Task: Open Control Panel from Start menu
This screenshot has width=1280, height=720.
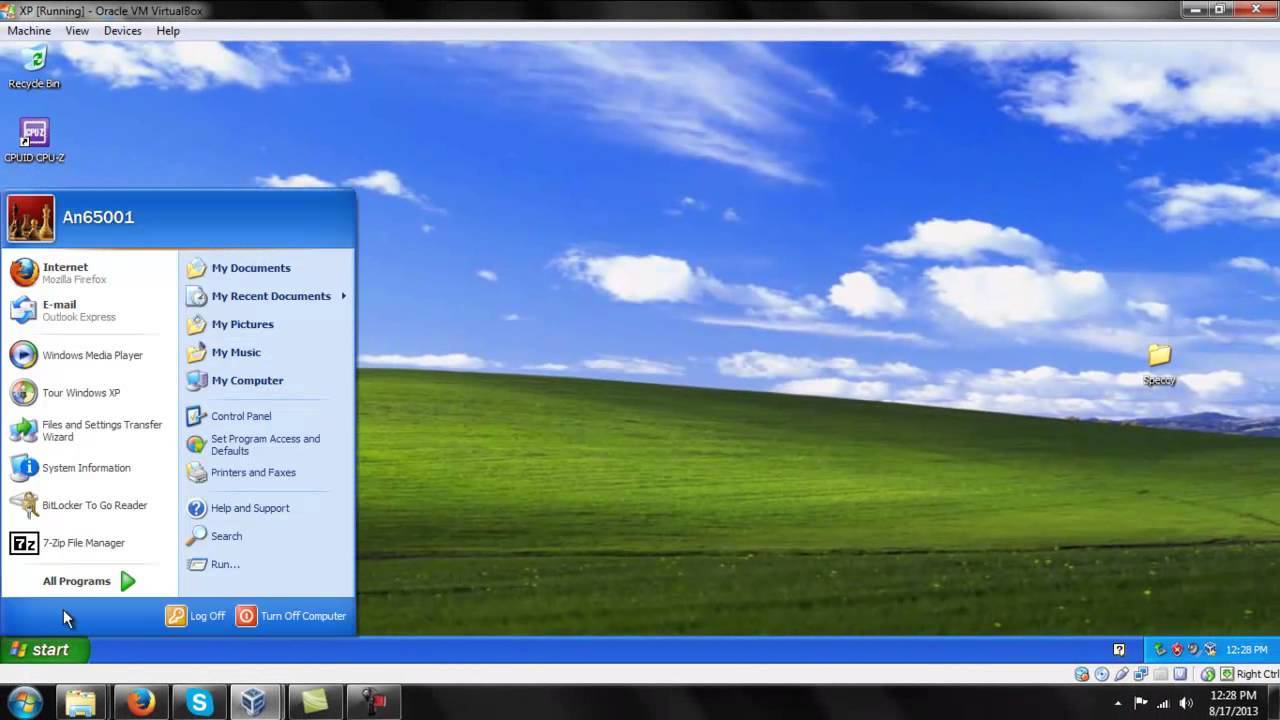Action: coord(240,416)
